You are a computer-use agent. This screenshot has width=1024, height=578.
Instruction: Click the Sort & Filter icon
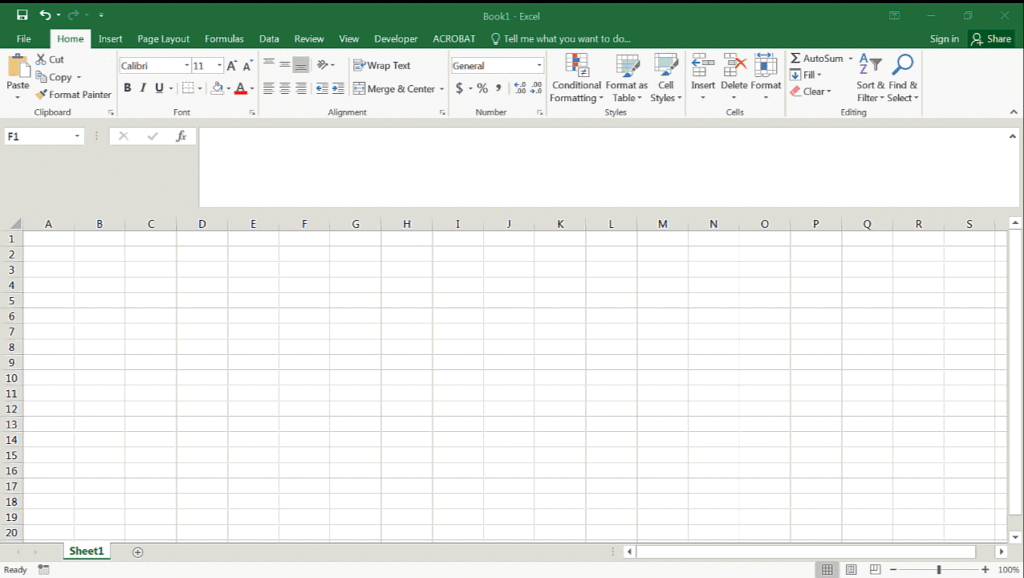pyautogui.click(x=870, y=66)
